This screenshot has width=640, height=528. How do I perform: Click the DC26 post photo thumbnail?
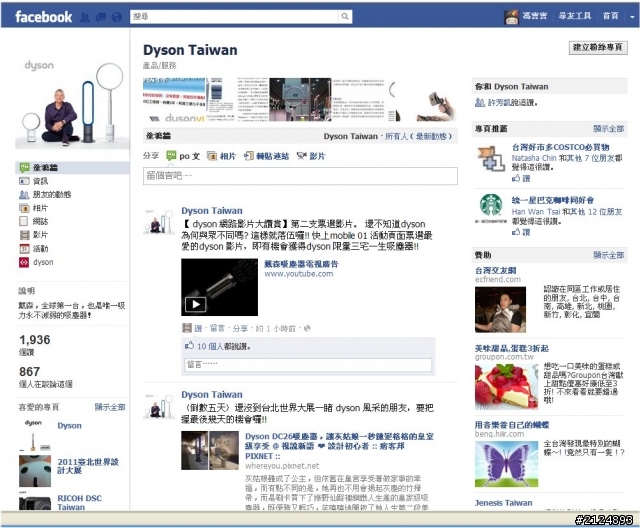210,450
